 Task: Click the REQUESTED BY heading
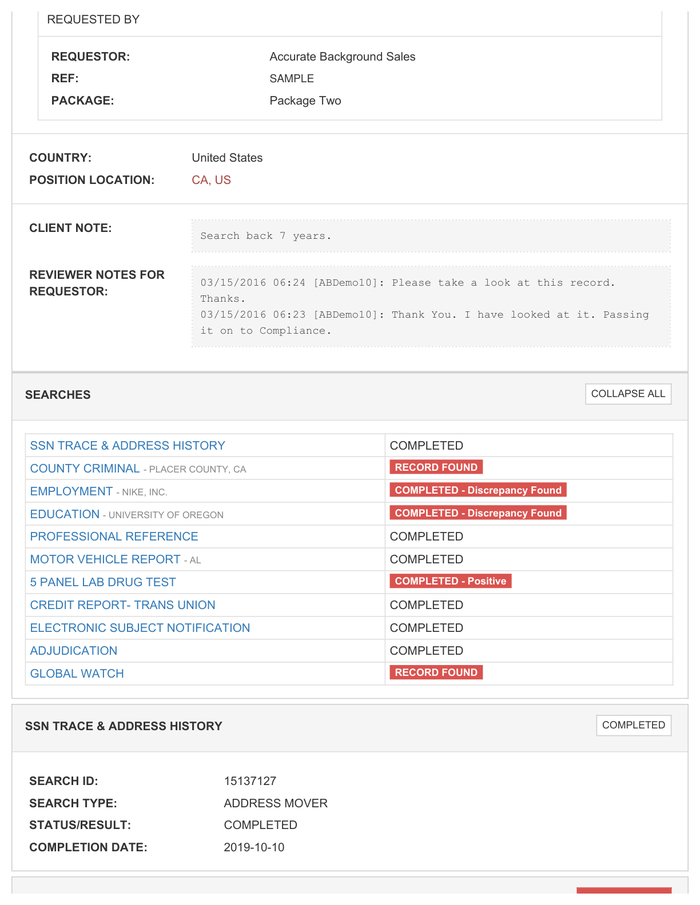tap(93, 20)
